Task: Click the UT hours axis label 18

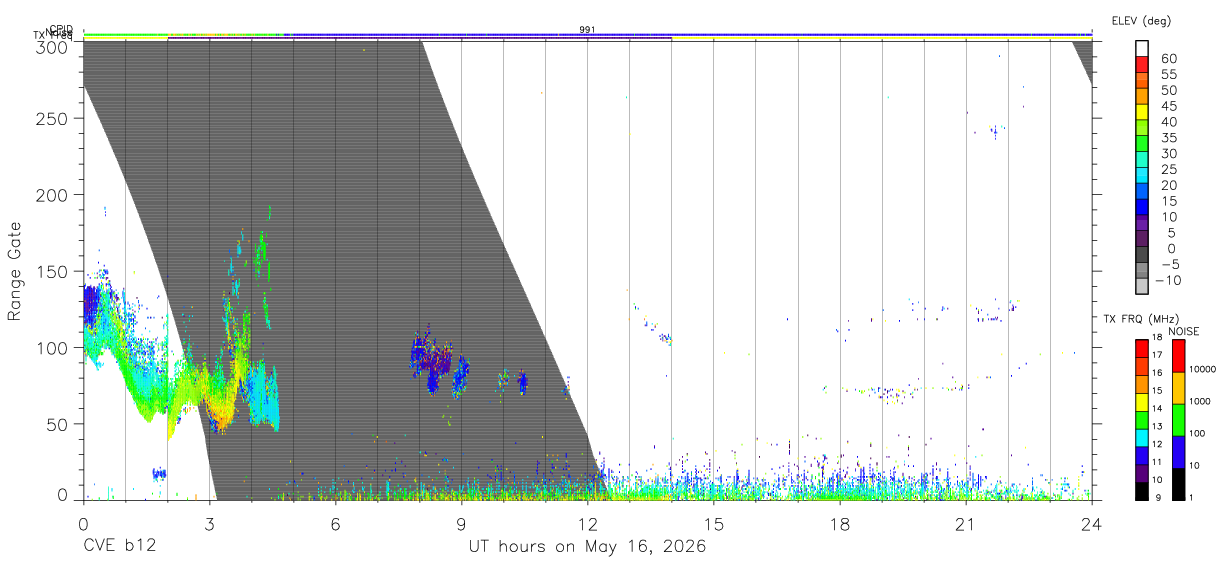Action: point(840,523)
